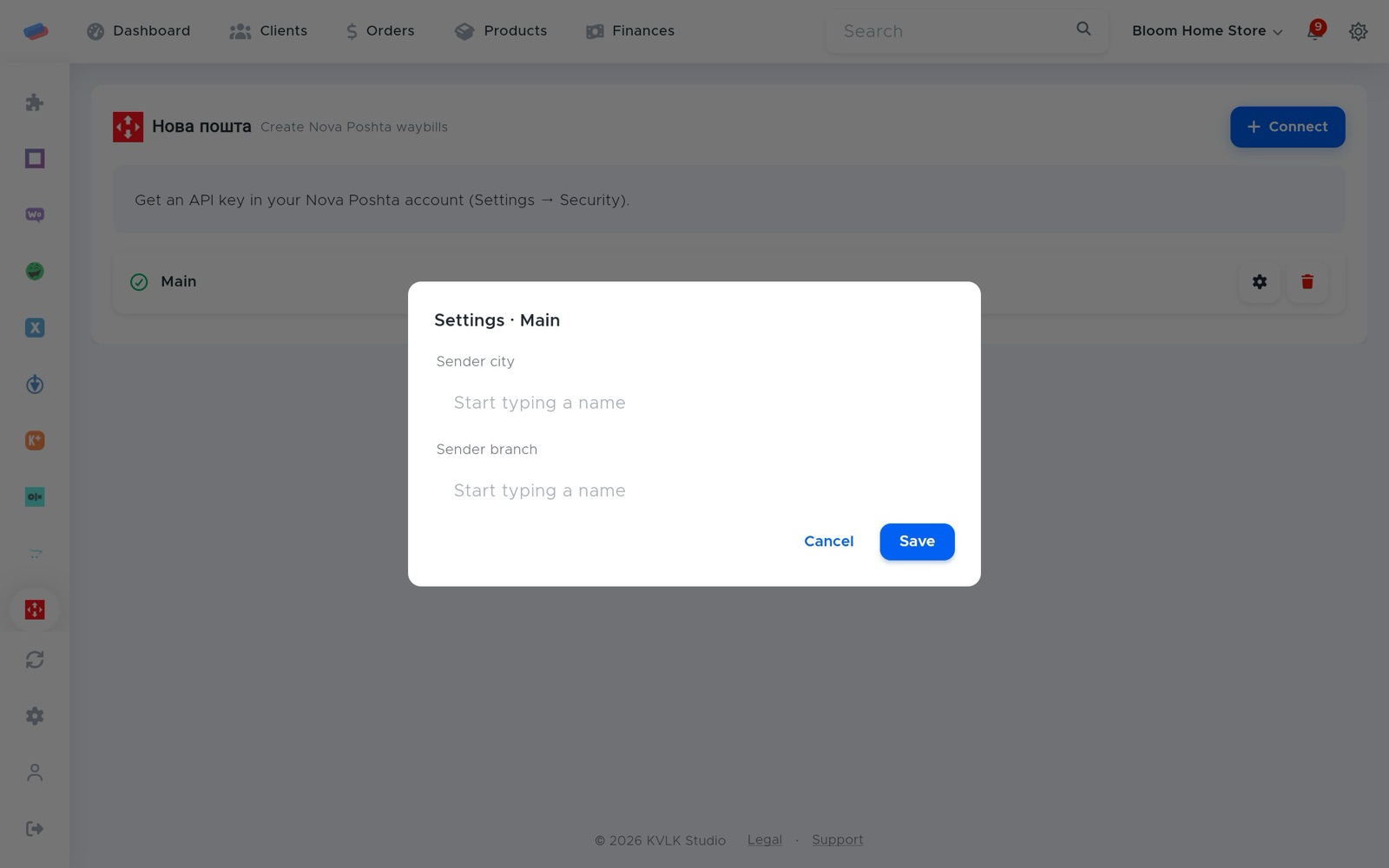Click the 'Settings · Main' dialog title

497,320
